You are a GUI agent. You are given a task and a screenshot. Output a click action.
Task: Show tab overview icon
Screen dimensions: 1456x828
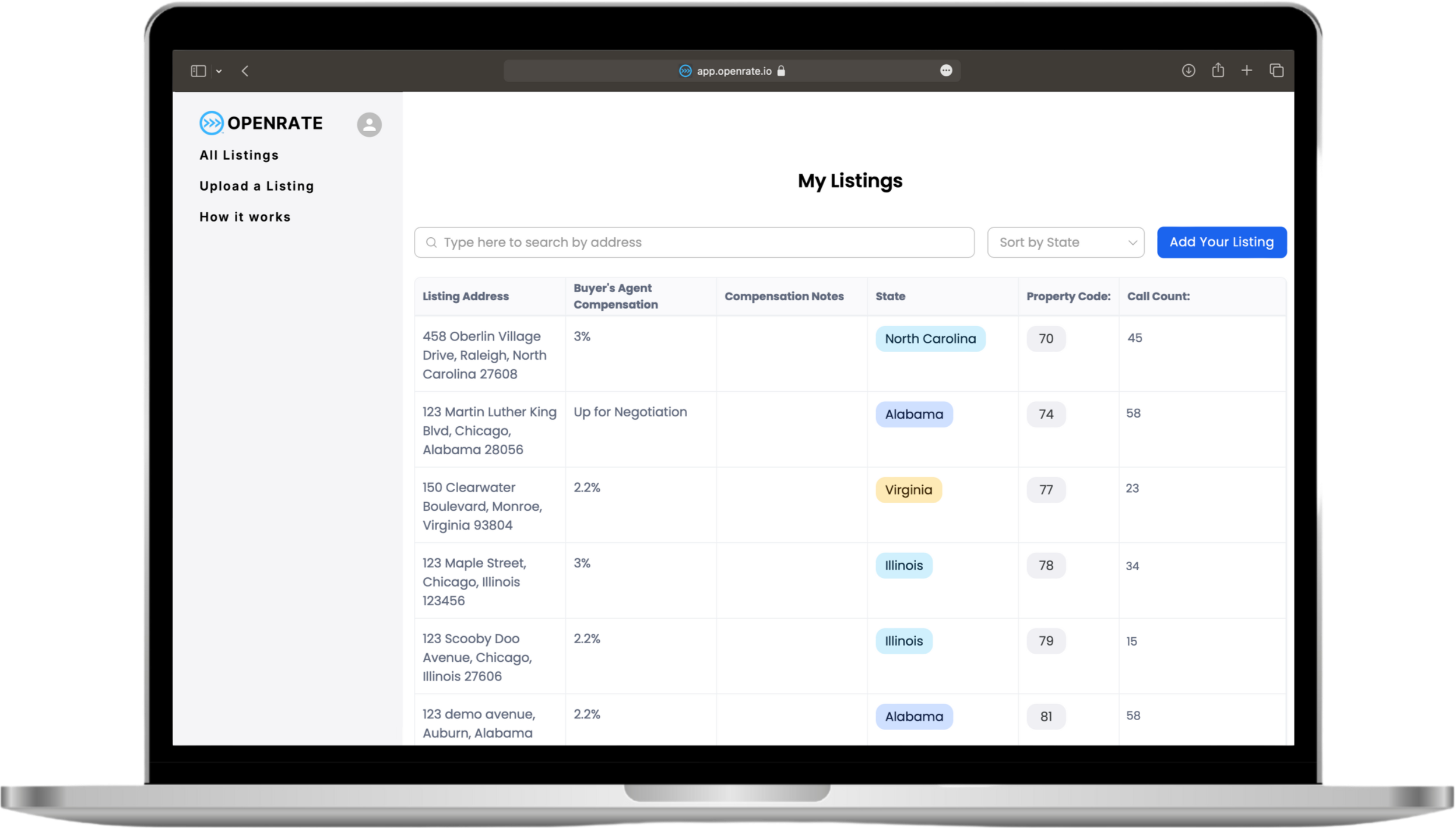click(1276, 71)
